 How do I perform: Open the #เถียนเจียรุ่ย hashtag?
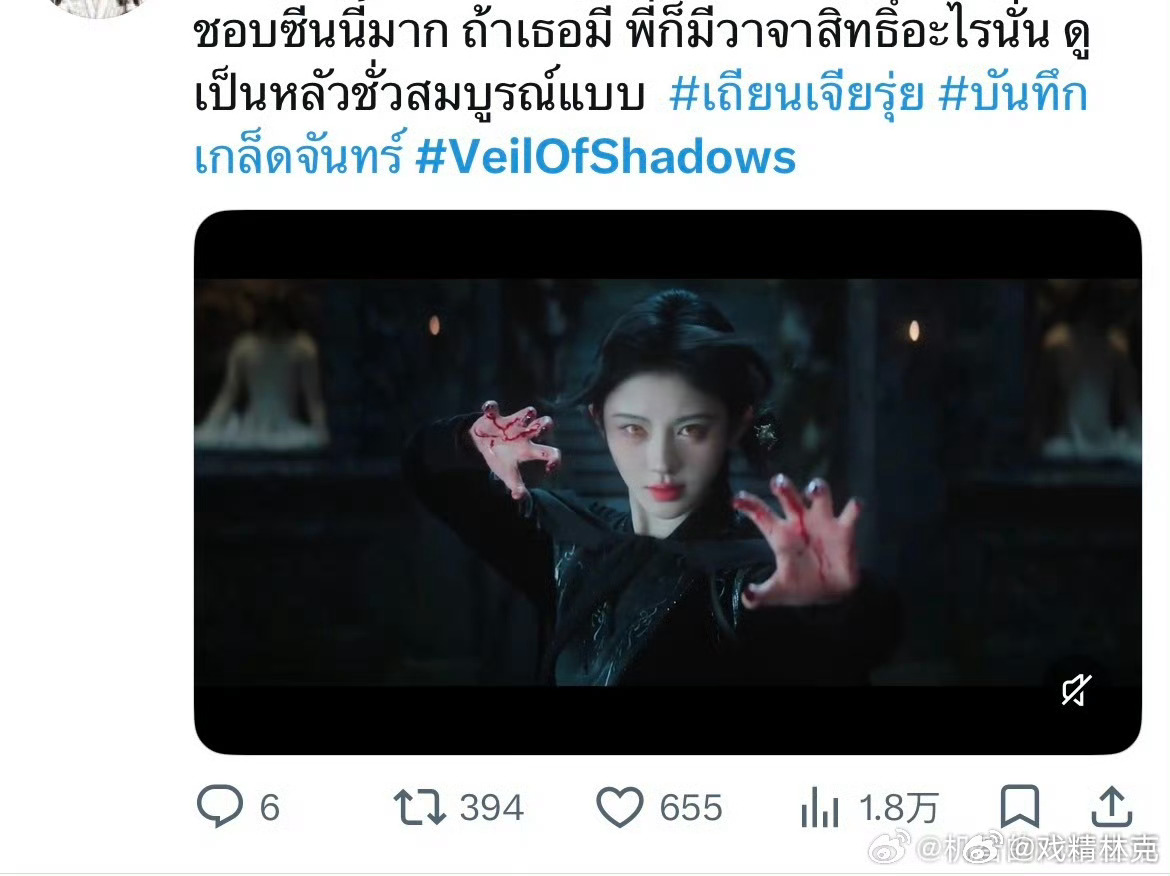coord(797,96)
